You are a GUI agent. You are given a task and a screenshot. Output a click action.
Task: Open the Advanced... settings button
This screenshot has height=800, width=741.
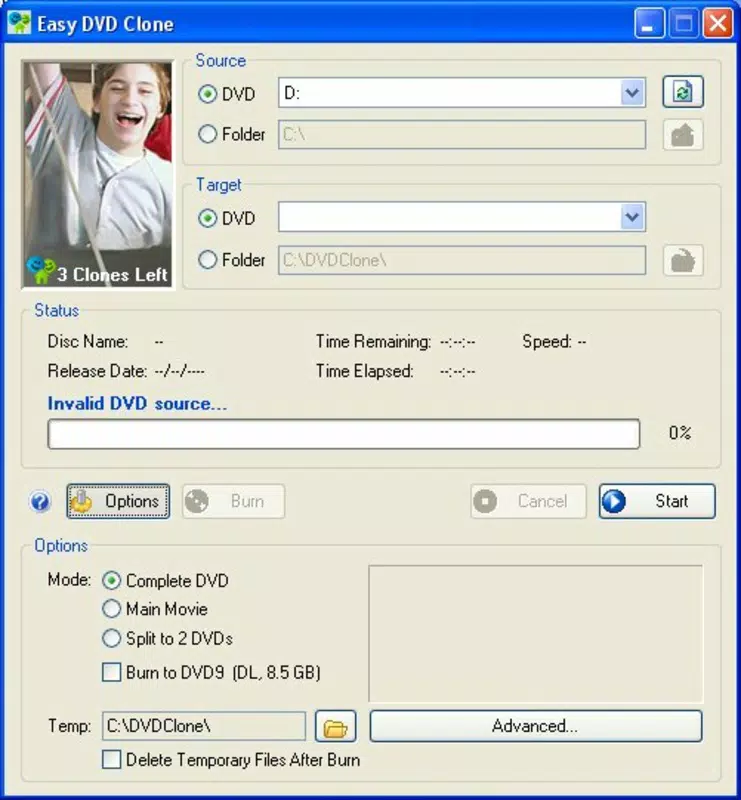(536, 726)
